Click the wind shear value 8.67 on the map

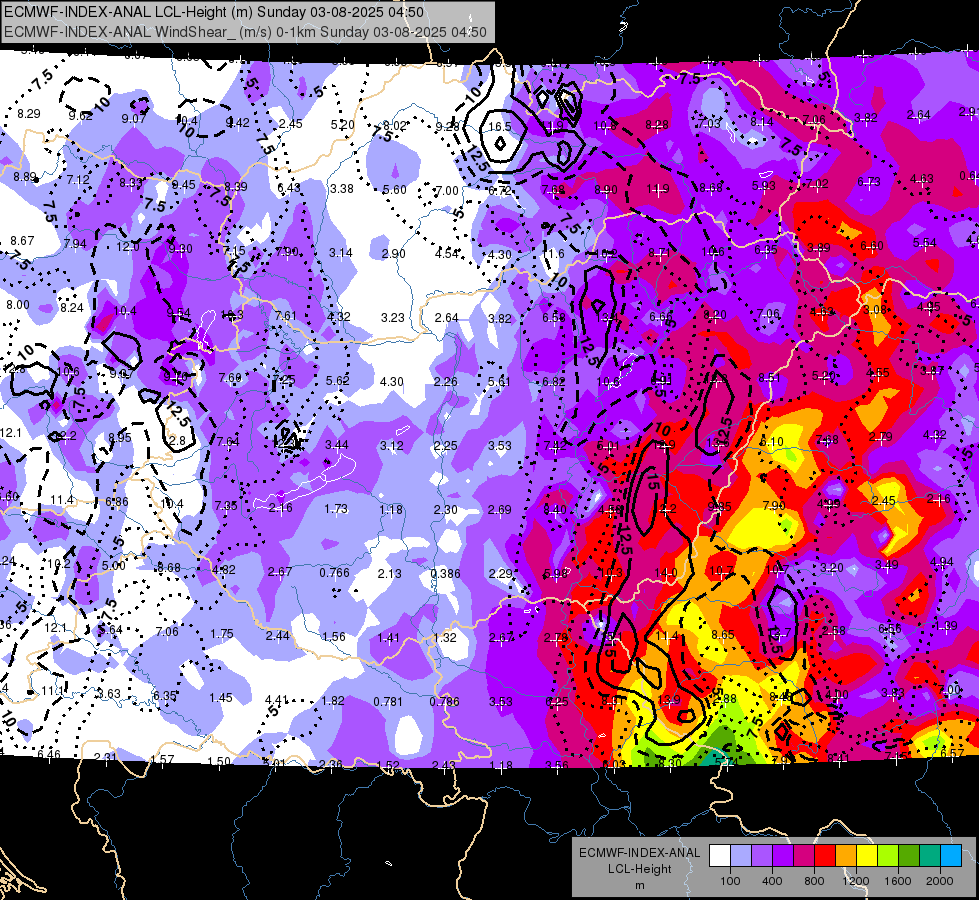point(22,240)
